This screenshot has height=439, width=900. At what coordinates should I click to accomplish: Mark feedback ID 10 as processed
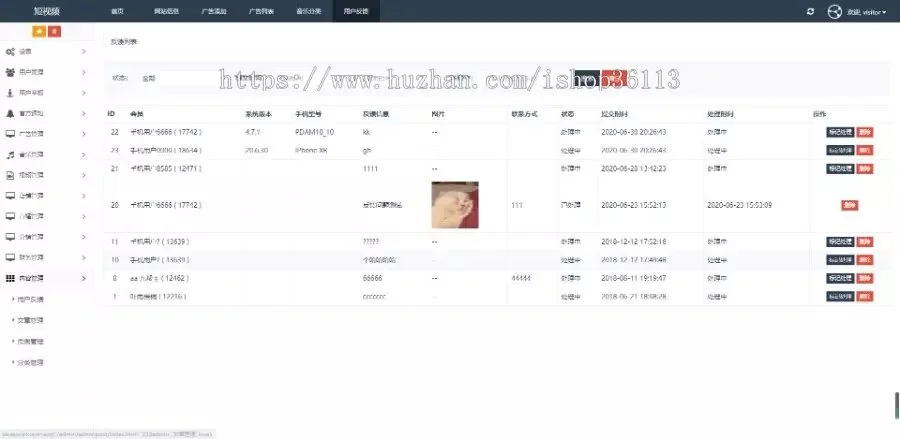pyautogui.click(x=840, y=260)
